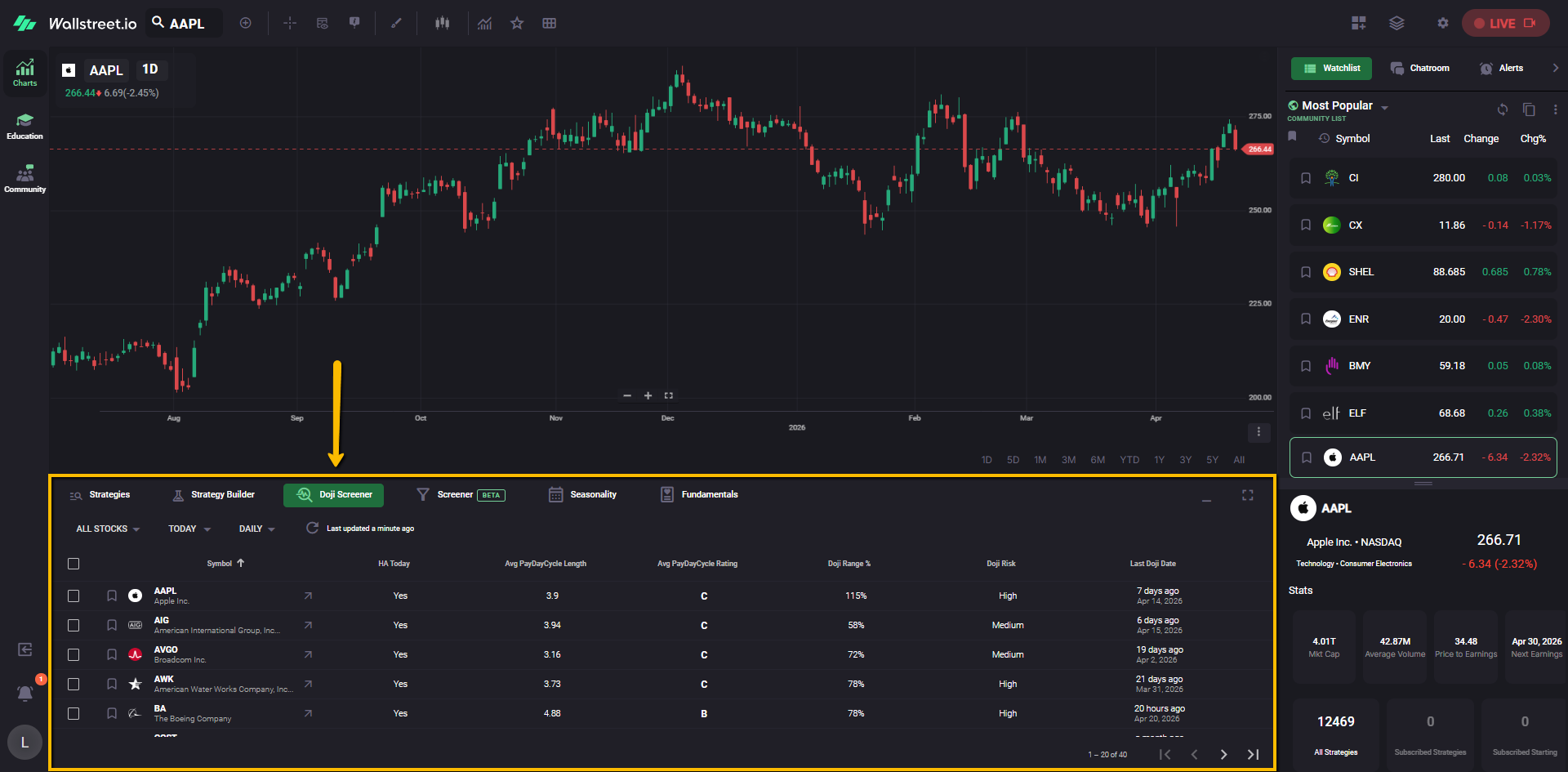The width and height of the screenshot is (1568, 772).
Task: Open settings gear in top bar
Action: click(1442, 24)
